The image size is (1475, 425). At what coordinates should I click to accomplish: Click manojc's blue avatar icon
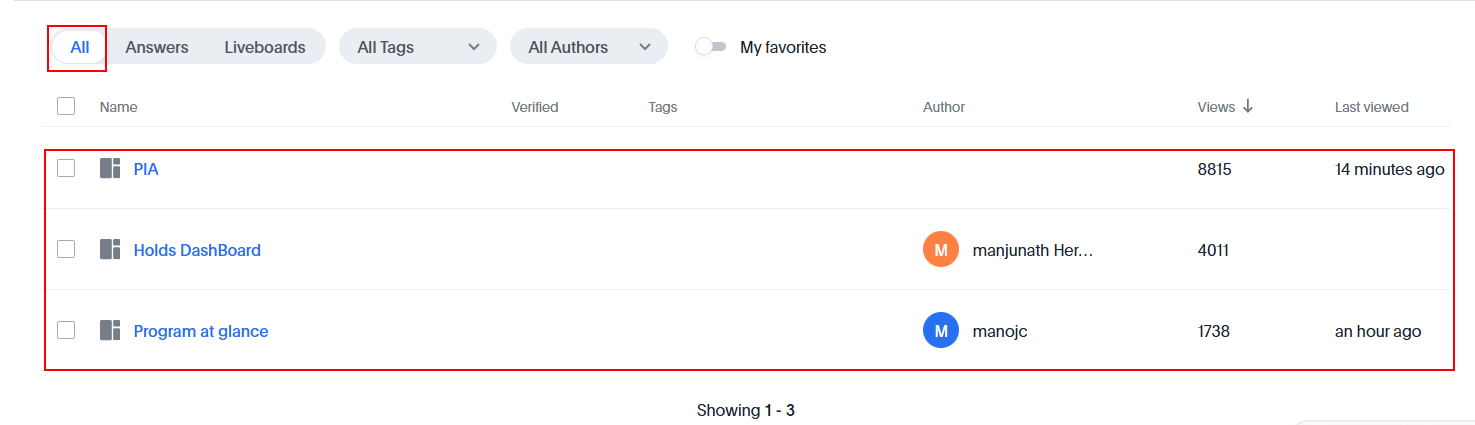click(x=941, y=331)
